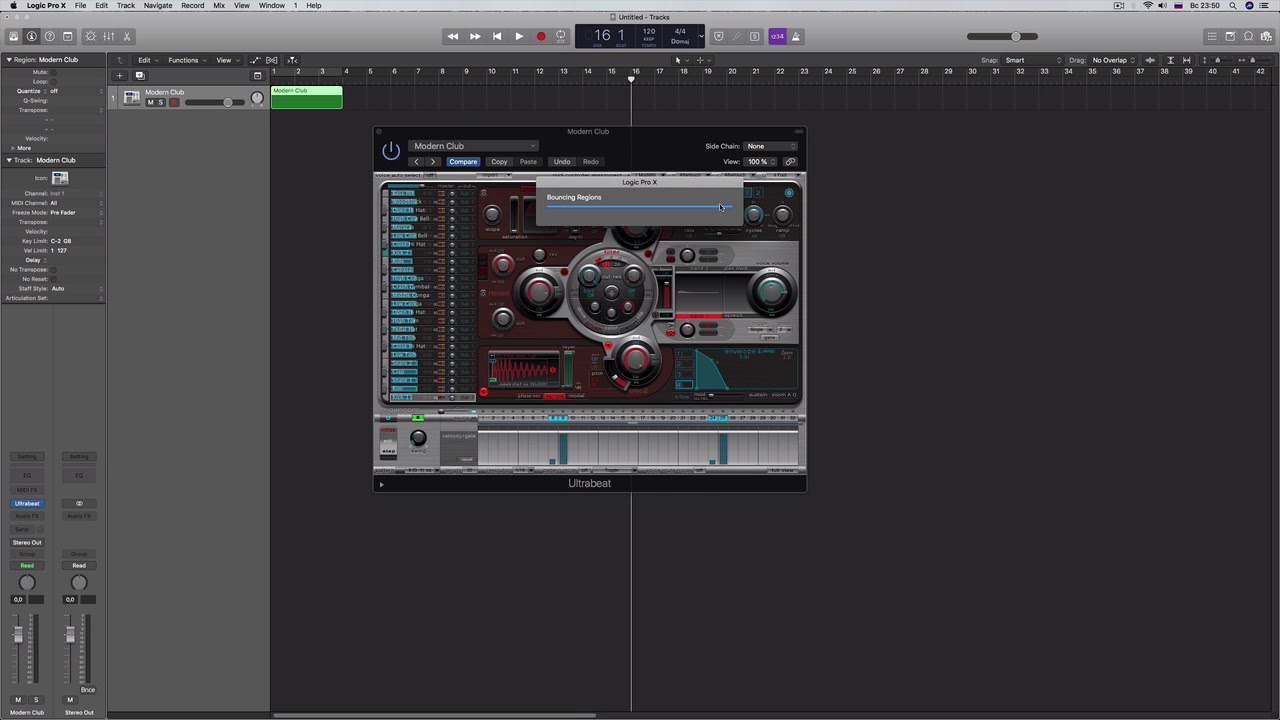
Task: Open the plugin View size dropdown
Action: pyautogui.click(x=761, y=162)
